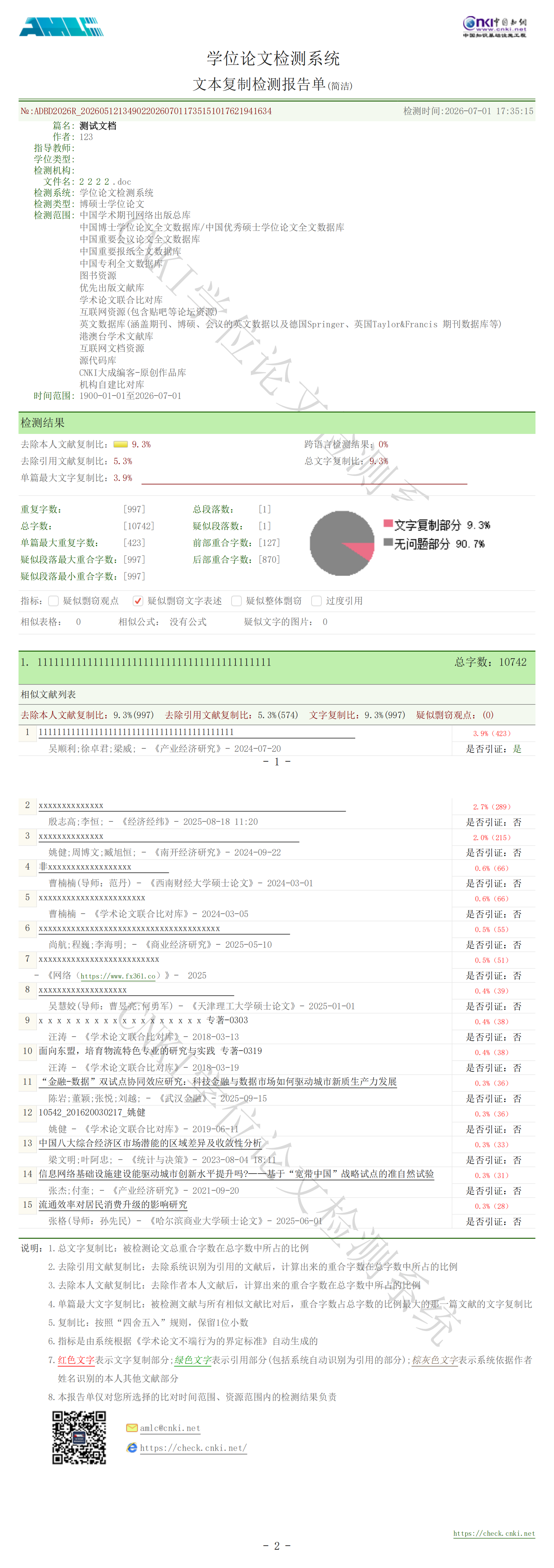Screen dimensions: 554x1568
Task: Click the 红色文字 legend text
Action: pyautogui.click(x=76, y=1360)
